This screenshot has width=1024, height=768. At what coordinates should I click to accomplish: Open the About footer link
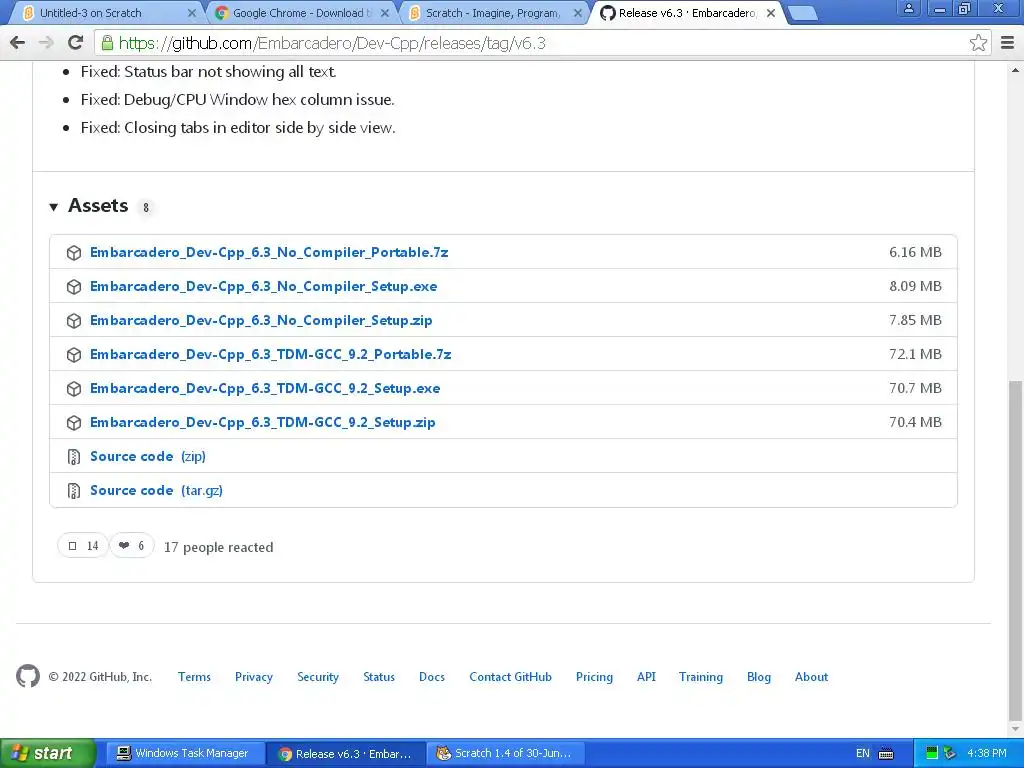coord(812,677)
